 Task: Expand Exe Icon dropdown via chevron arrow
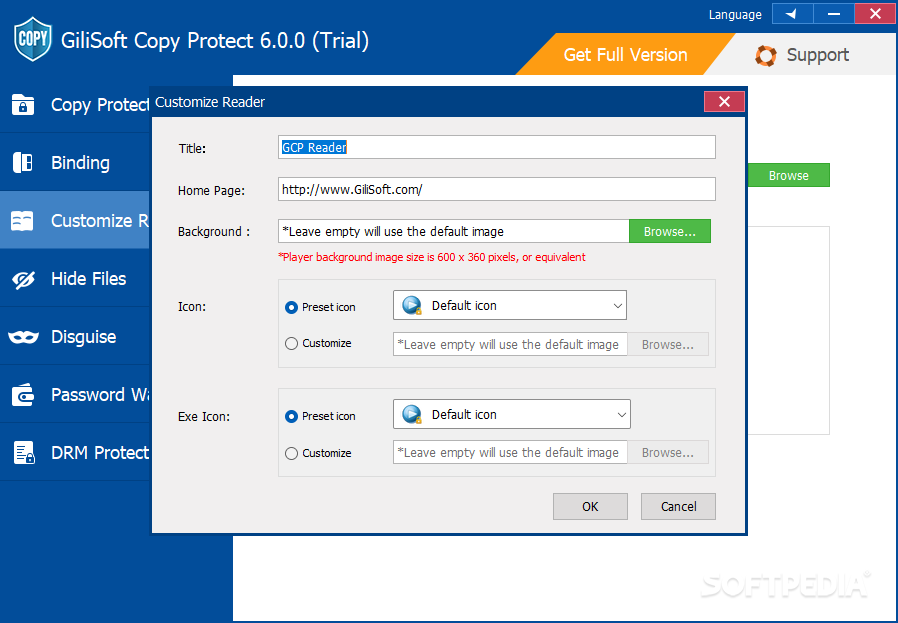pyautogui.click(x=621, y=415)
